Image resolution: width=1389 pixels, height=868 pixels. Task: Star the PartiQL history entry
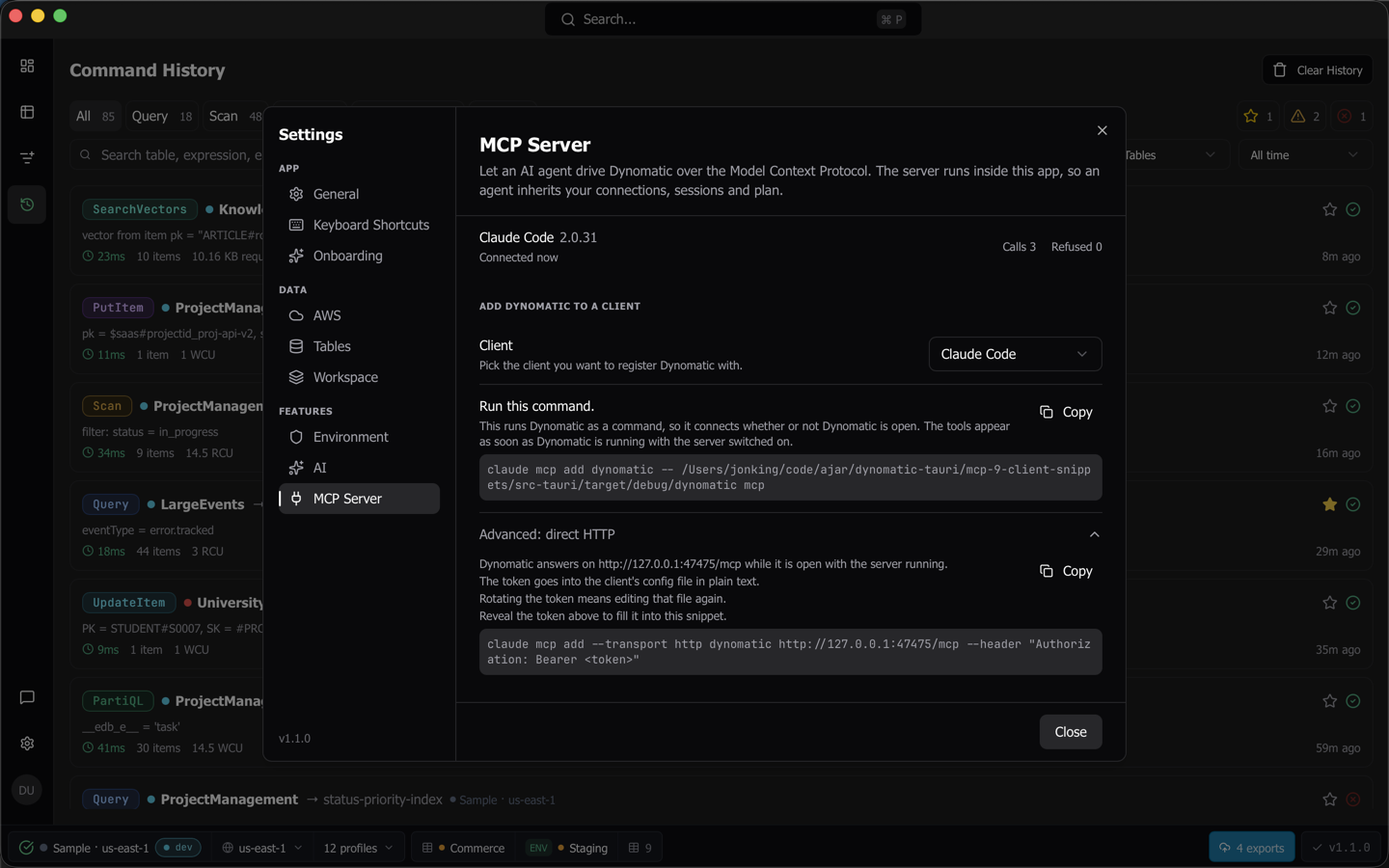click(1329, 701)
